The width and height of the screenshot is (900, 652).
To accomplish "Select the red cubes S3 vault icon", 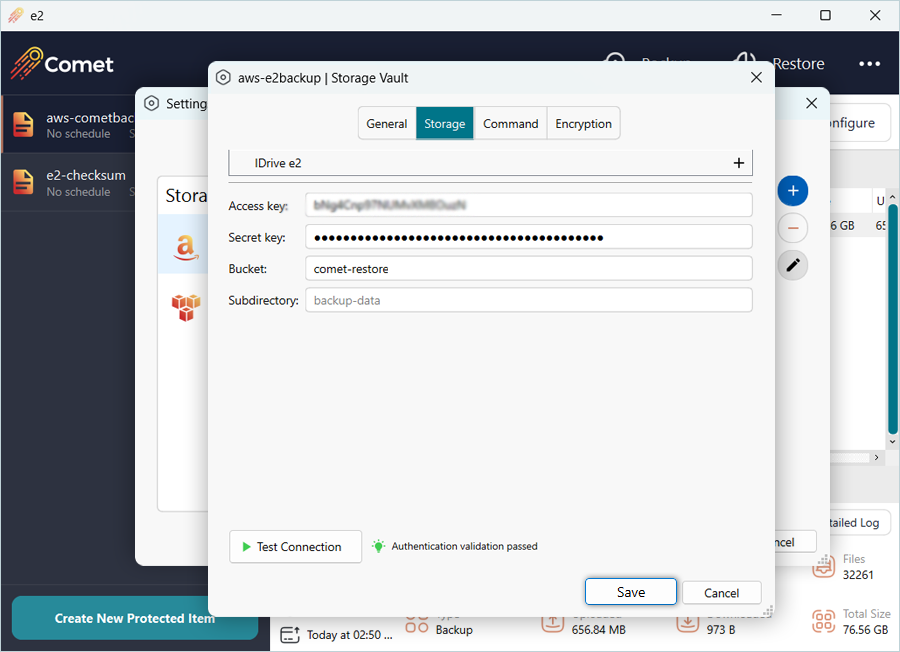I will pos(186,307).
